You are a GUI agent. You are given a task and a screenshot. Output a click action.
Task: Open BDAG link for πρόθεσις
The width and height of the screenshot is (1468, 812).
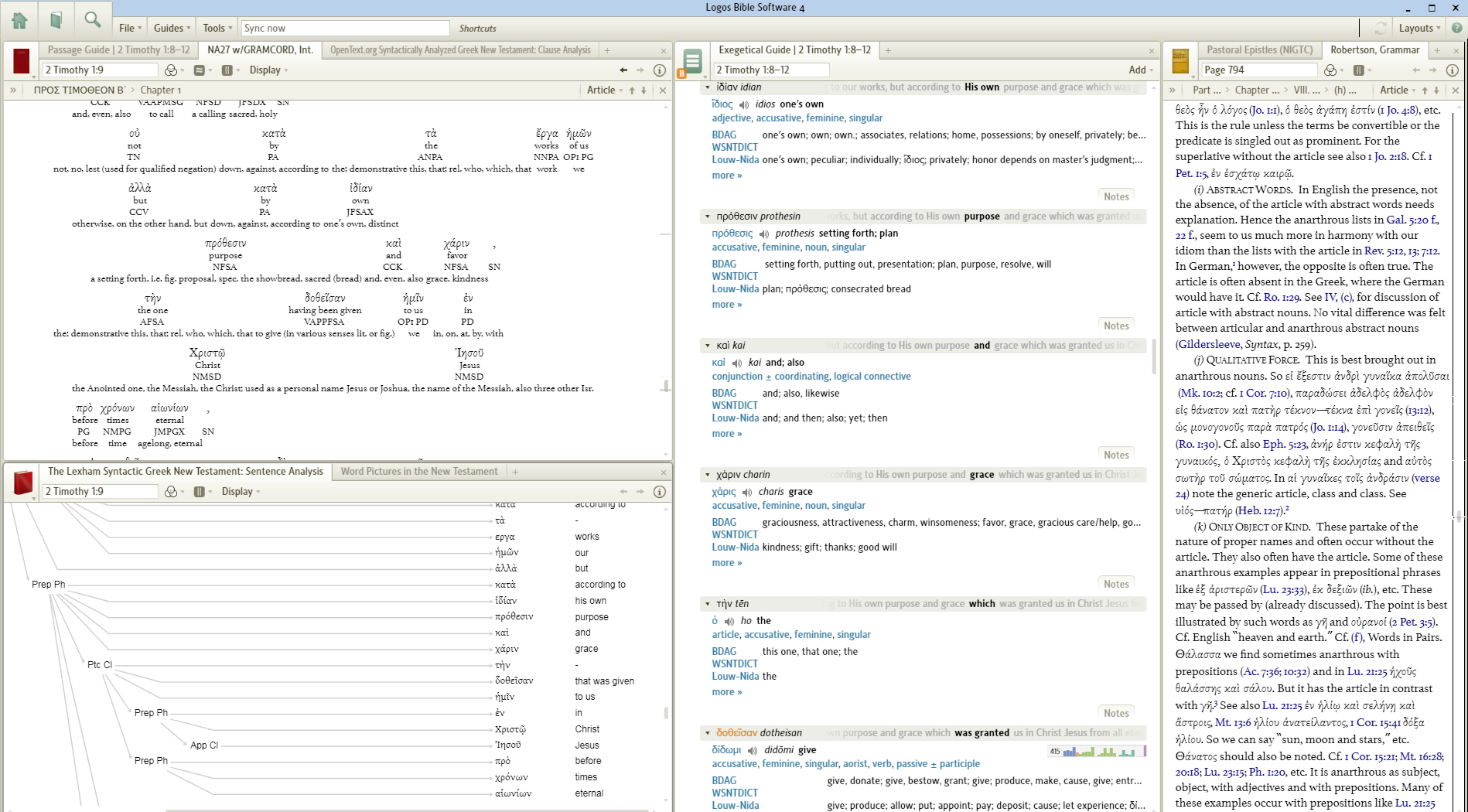(x=724, y=264)
